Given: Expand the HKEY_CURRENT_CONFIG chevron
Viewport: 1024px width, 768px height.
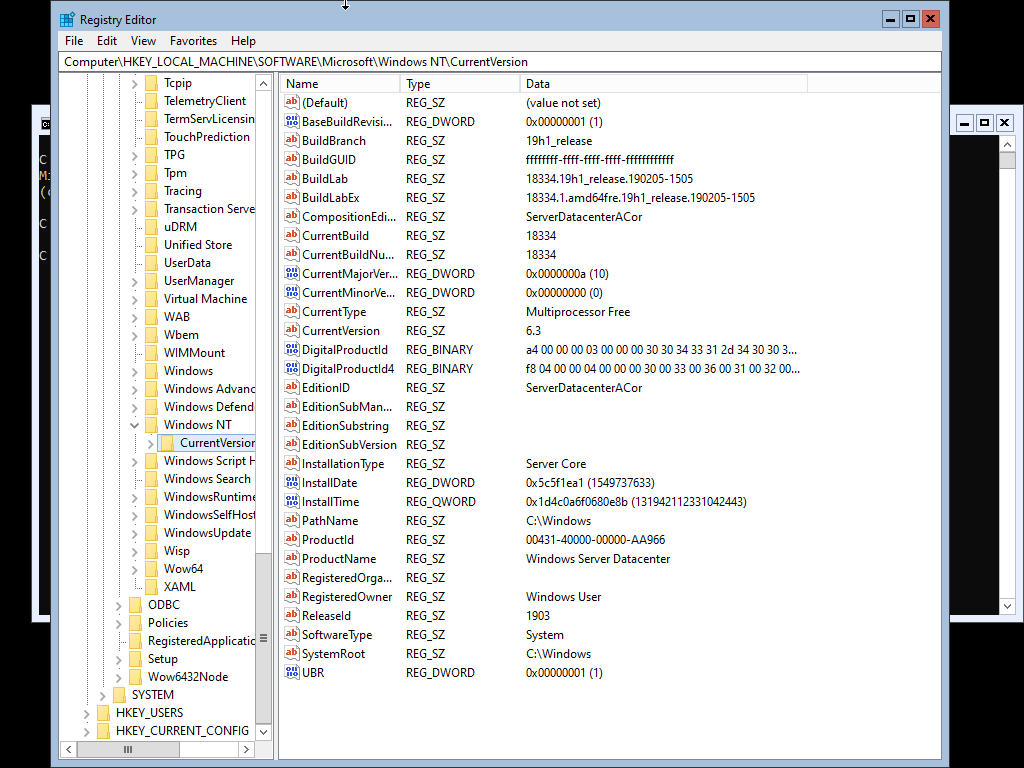Looking at the screenshot, I should point(86,731).
